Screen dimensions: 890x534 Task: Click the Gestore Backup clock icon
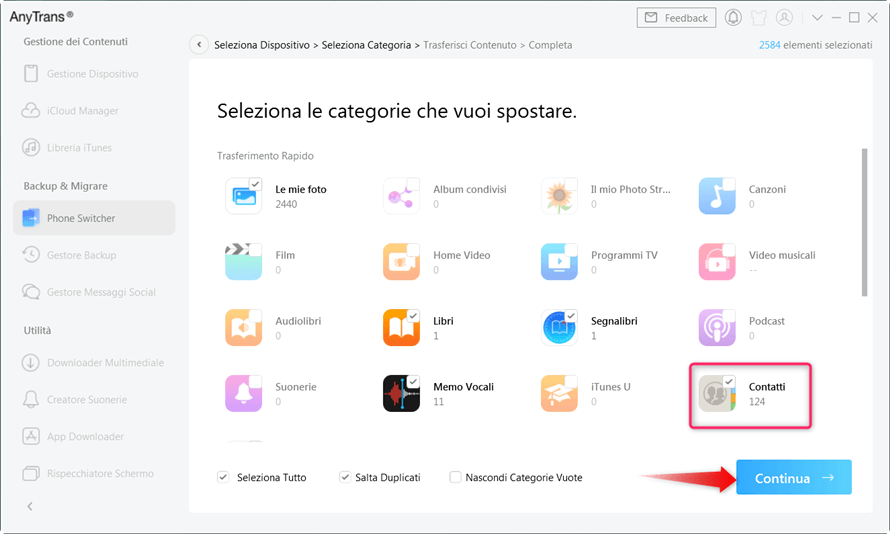tap(31, 255)
